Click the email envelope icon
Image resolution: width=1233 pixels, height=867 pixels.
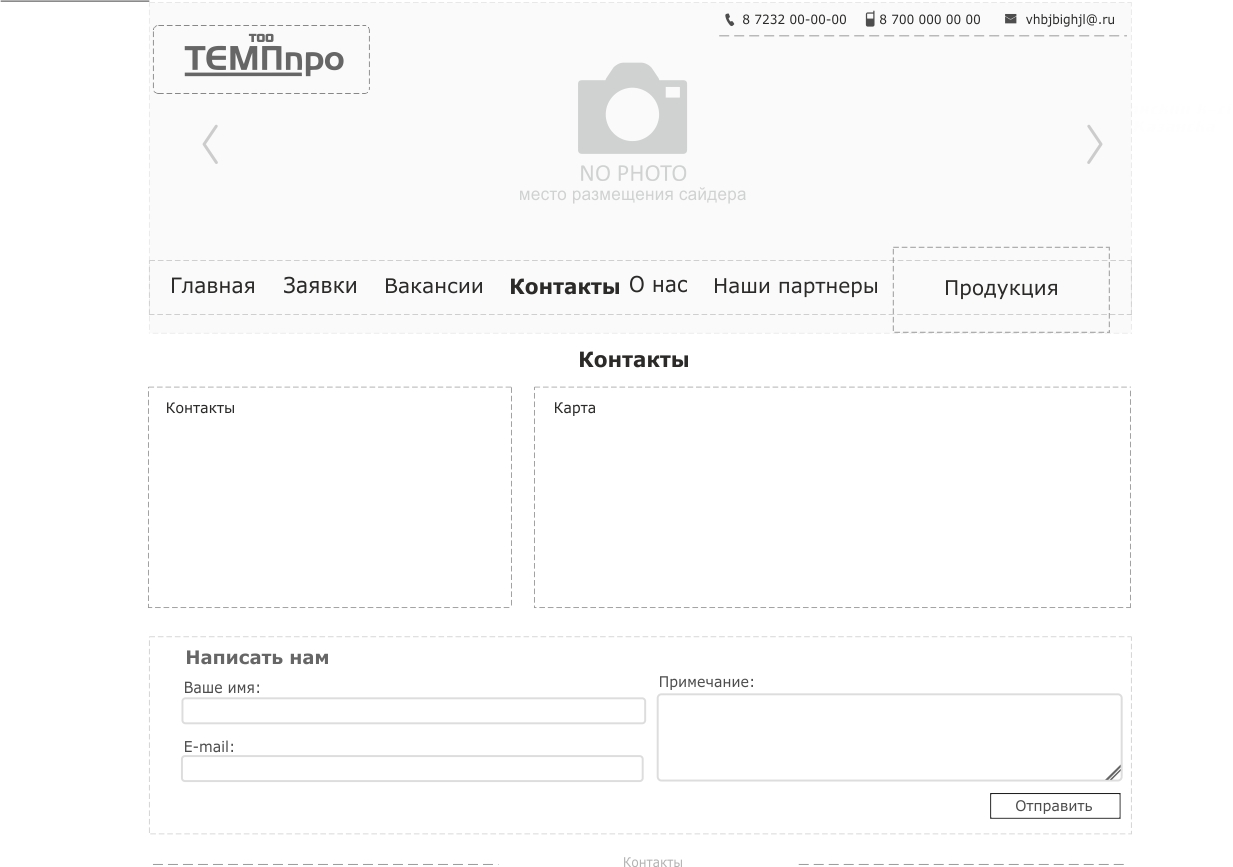[x=1010, y=19]
